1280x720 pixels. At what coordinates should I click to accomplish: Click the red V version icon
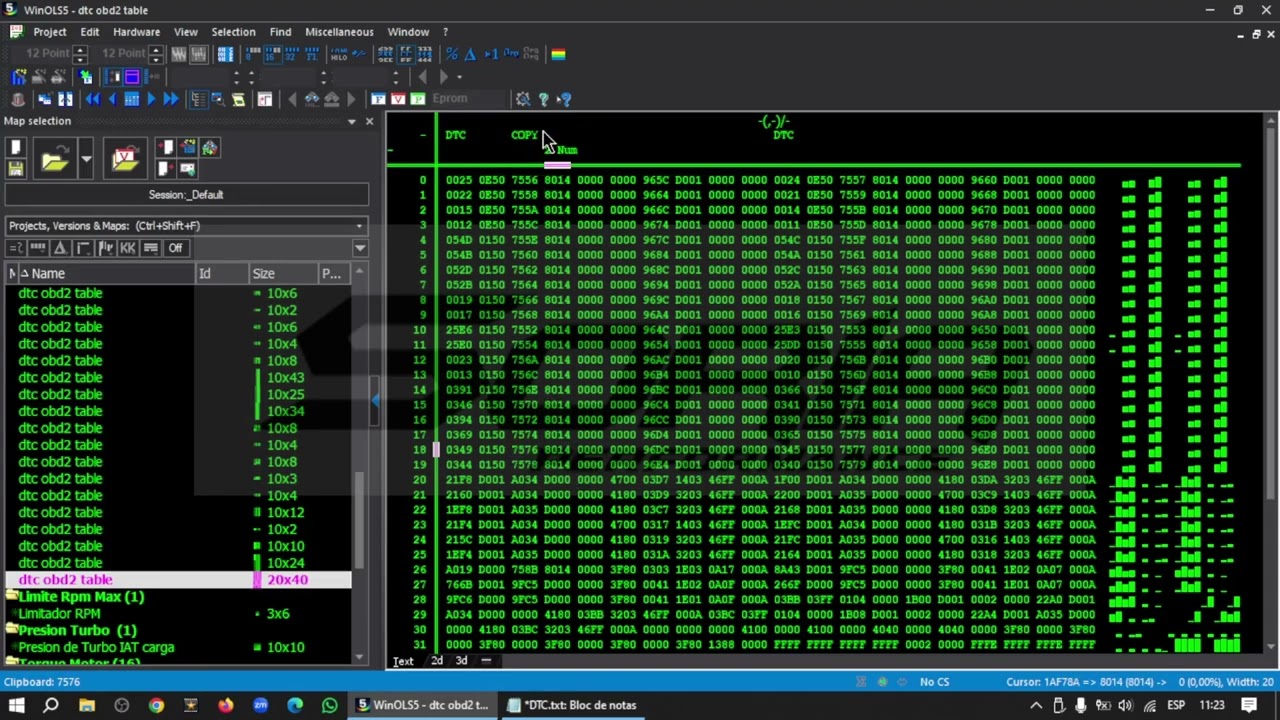click(398, 99)
